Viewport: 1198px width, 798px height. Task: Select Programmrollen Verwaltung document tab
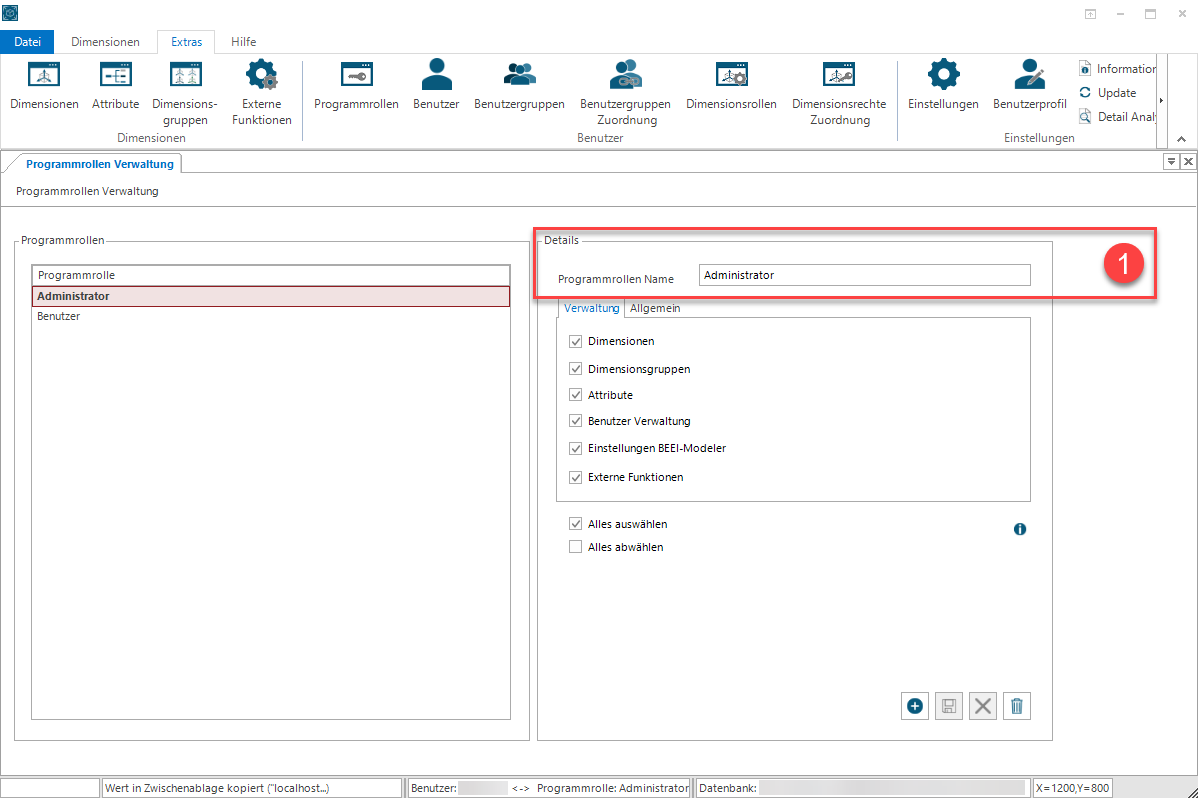point(99,164)
